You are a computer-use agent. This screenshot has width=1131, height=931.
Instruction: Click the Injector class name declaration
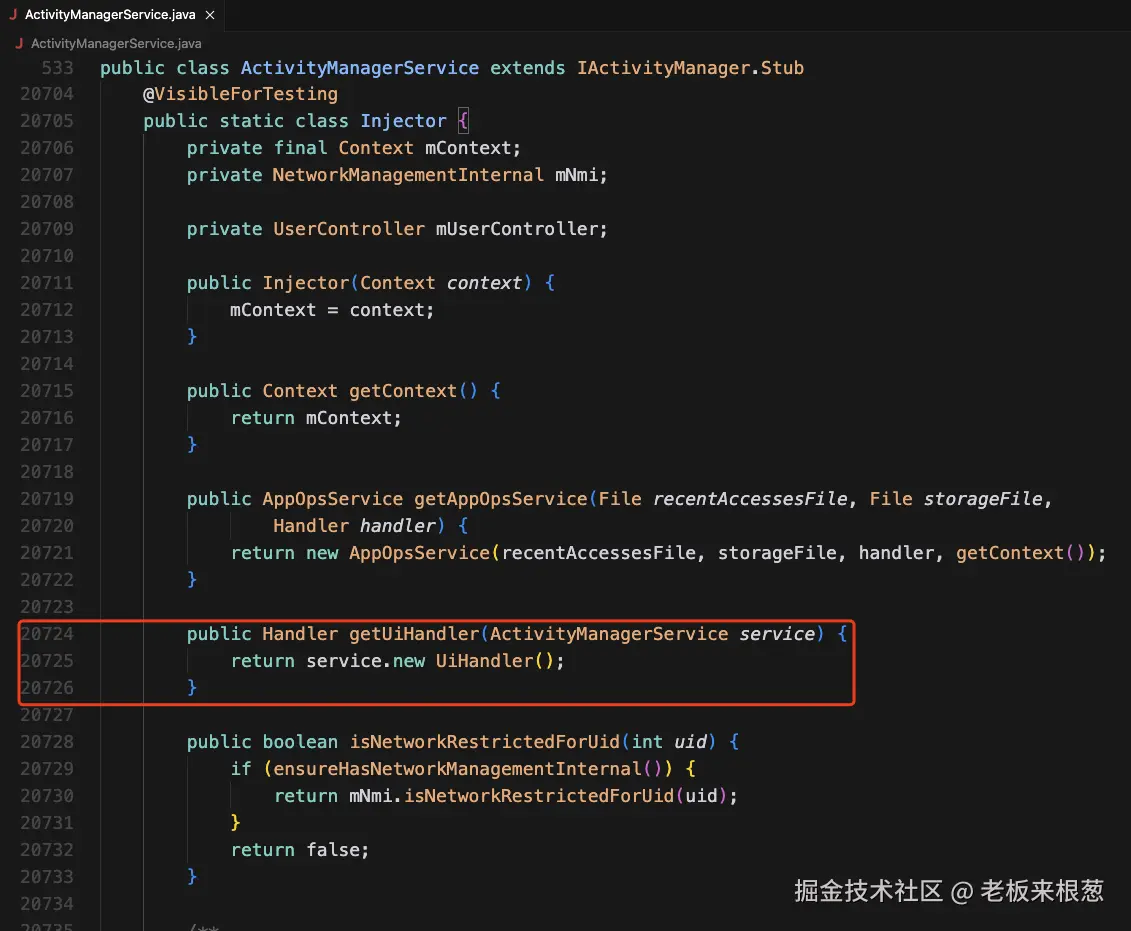(x=403, y=120)
